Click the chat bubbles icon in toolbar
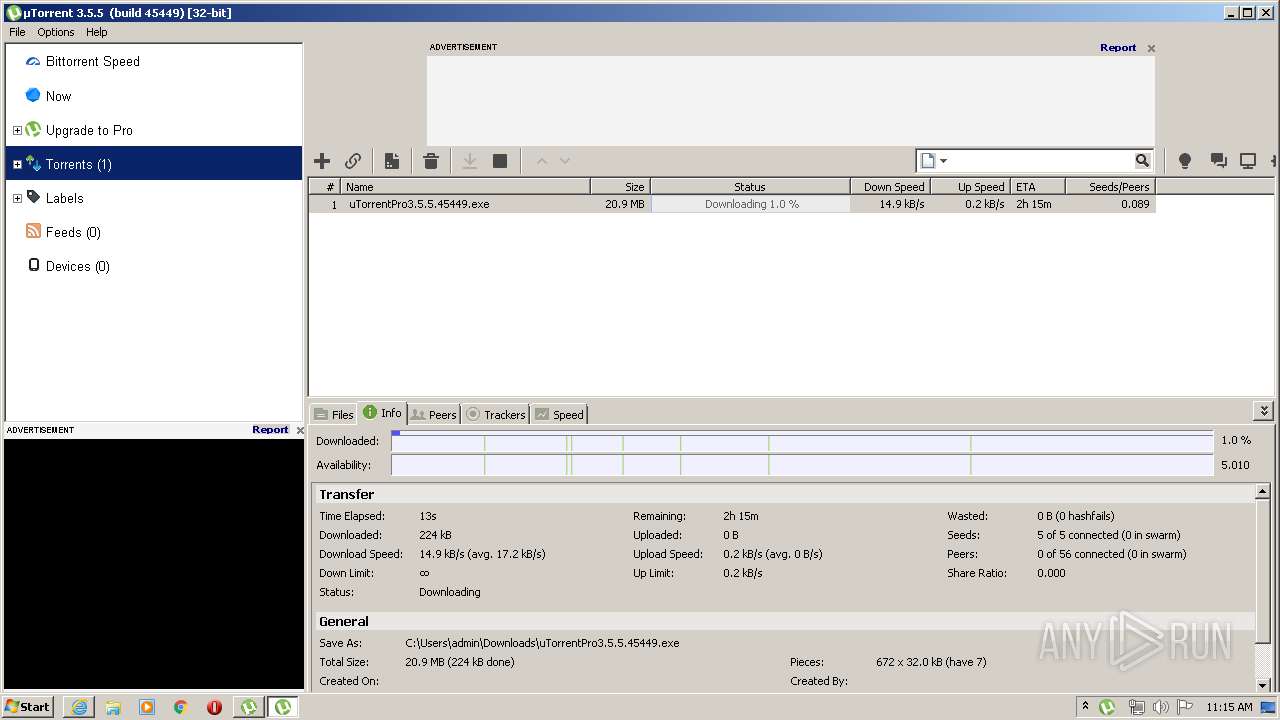The image size is (1280, 720). [1218, 161]
